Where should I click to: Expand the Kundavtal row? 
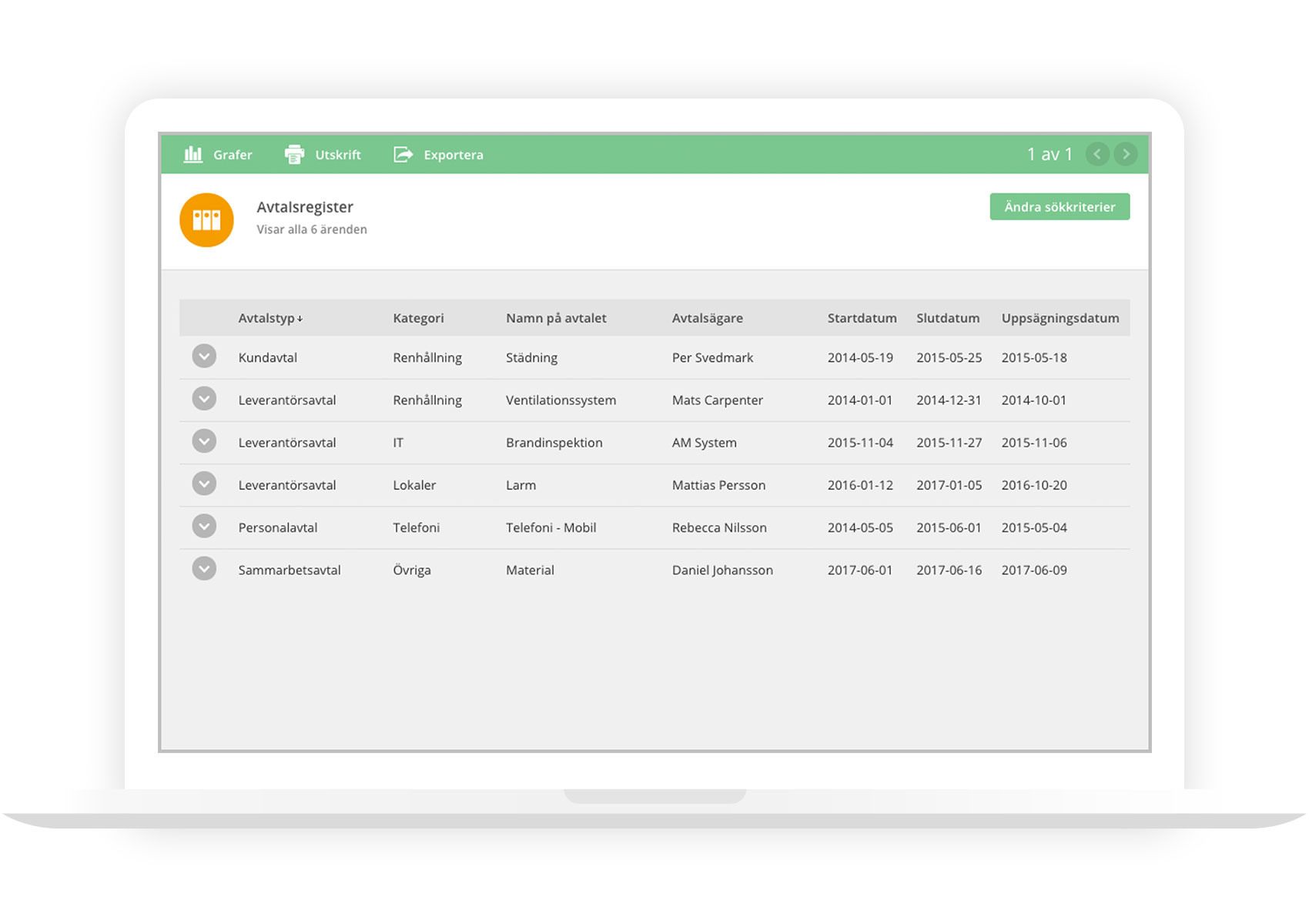[x=204, y=357]
